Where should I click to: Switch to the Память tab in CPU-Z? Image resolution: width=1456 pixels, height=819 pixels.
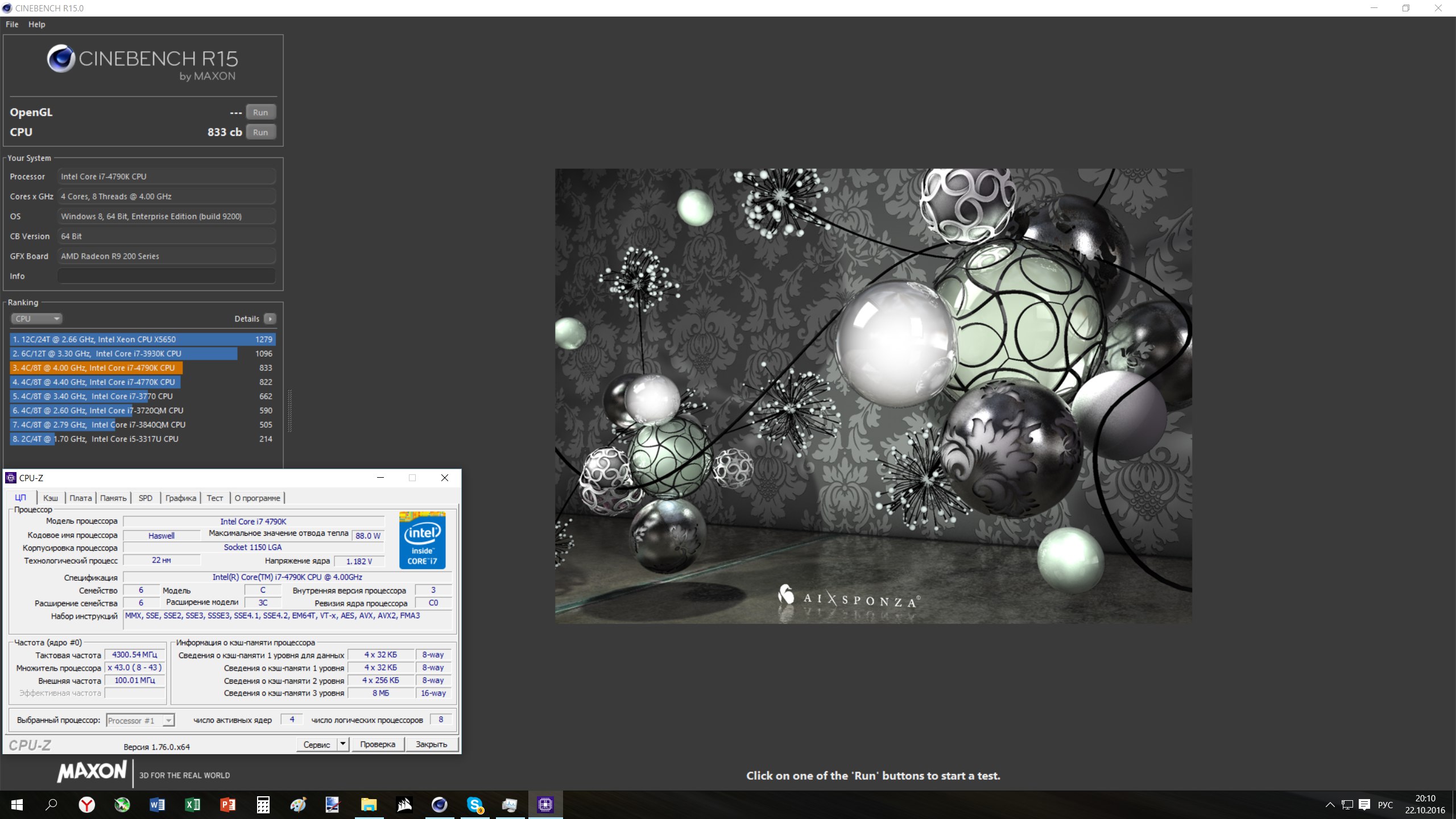(113, 498)
